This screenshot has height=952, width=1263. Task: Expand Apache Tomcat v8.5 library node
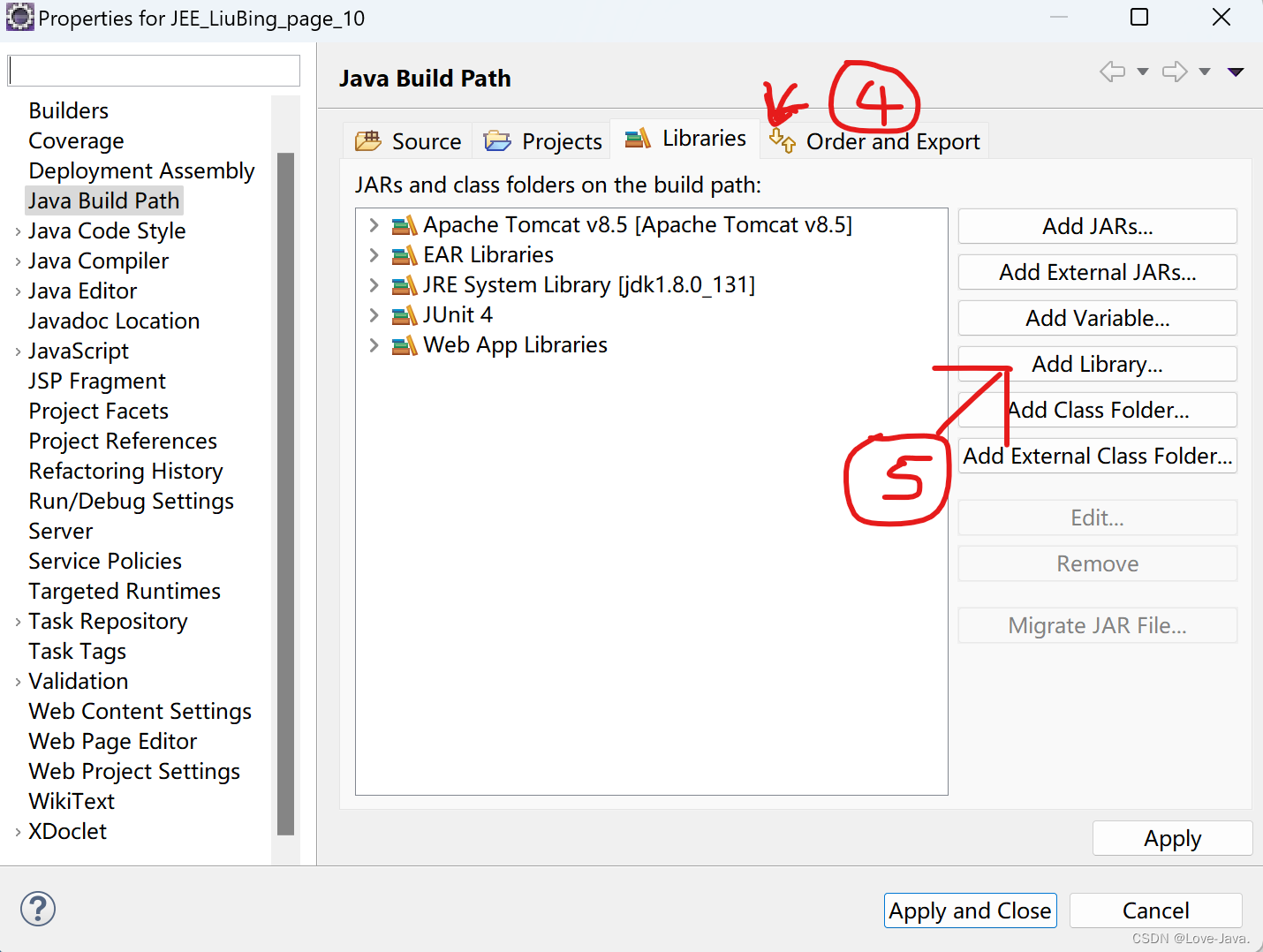(374, 225)
